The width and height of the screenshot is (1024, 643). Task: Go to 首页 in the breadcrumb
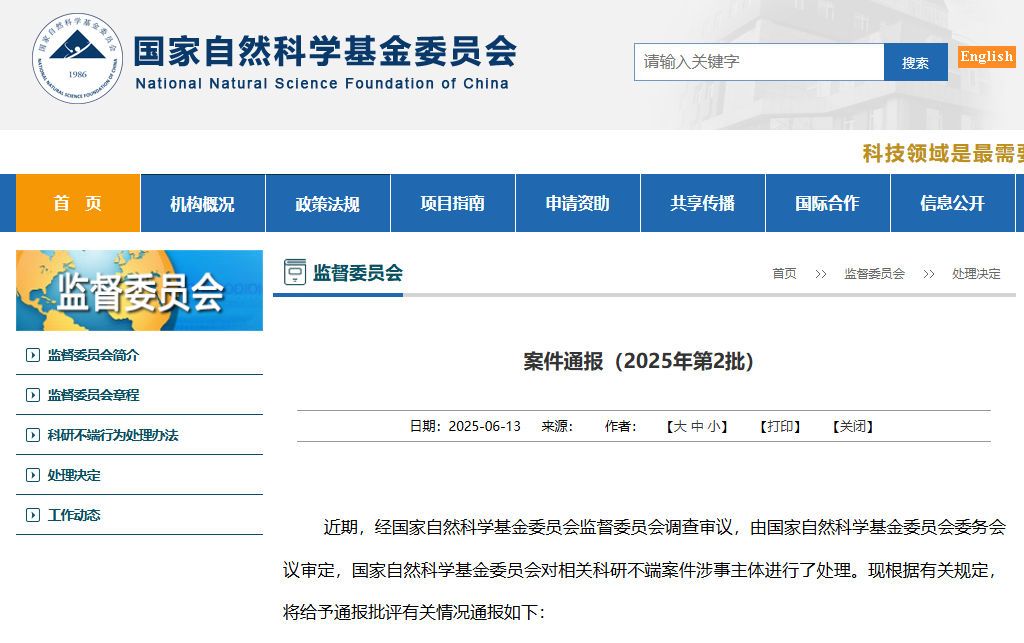click(x=784, y=273)
